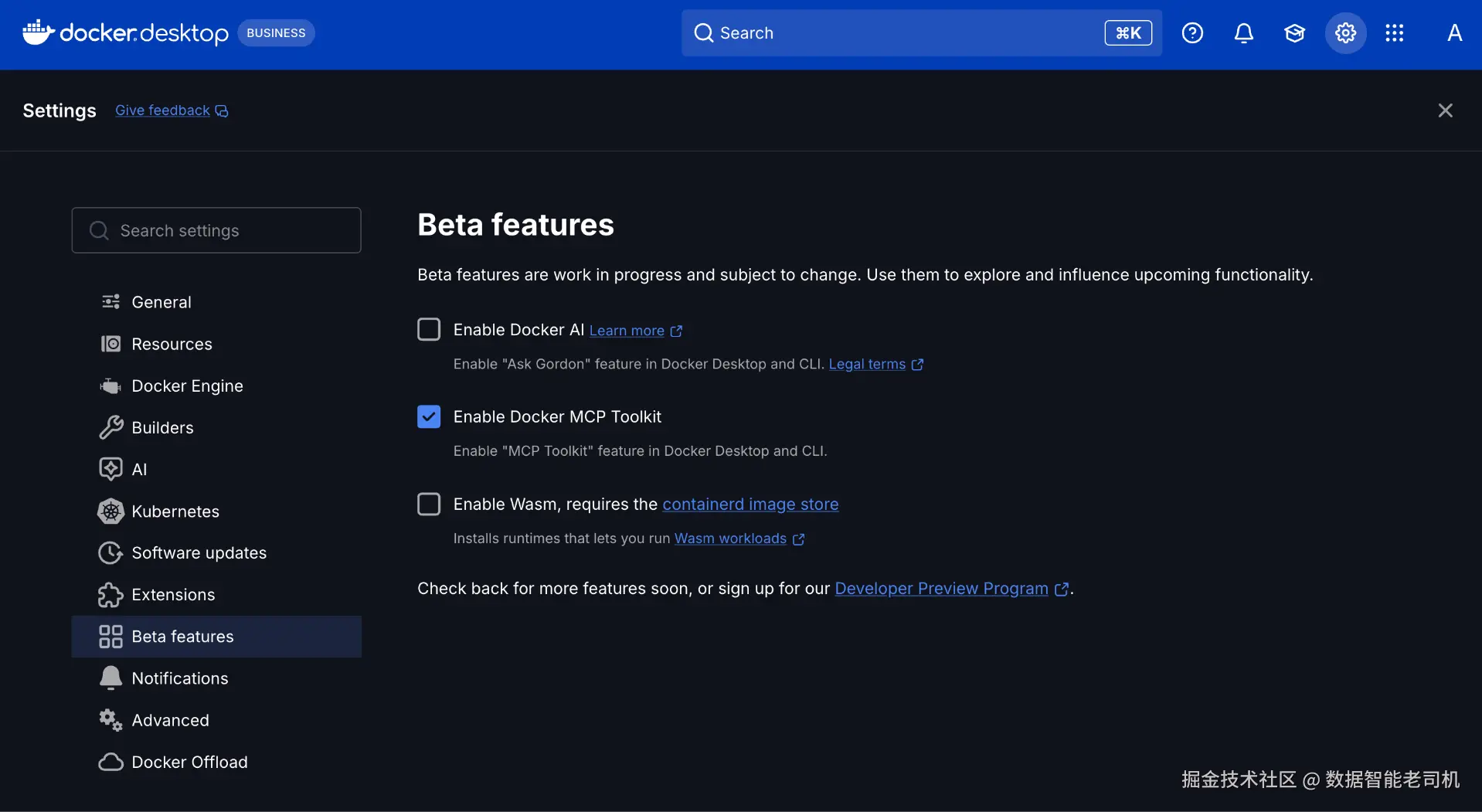Open General settings section
1482x812 pixels.
pyautogui.click(x=216, y=301)
